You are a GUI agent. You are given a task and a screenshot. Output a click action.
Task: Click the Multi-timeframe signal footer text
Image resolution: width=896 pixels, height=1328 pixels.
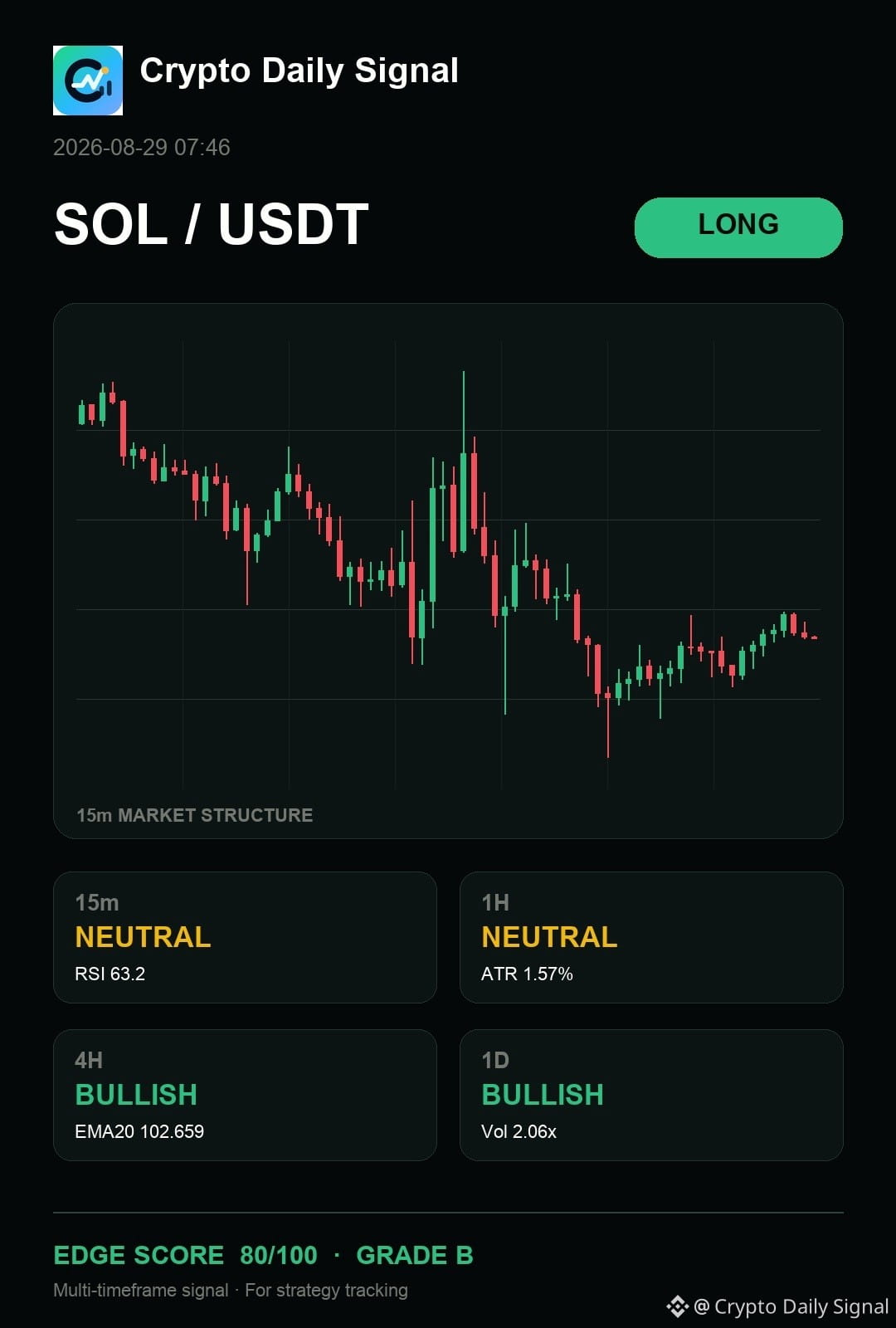click(141, 1290)
